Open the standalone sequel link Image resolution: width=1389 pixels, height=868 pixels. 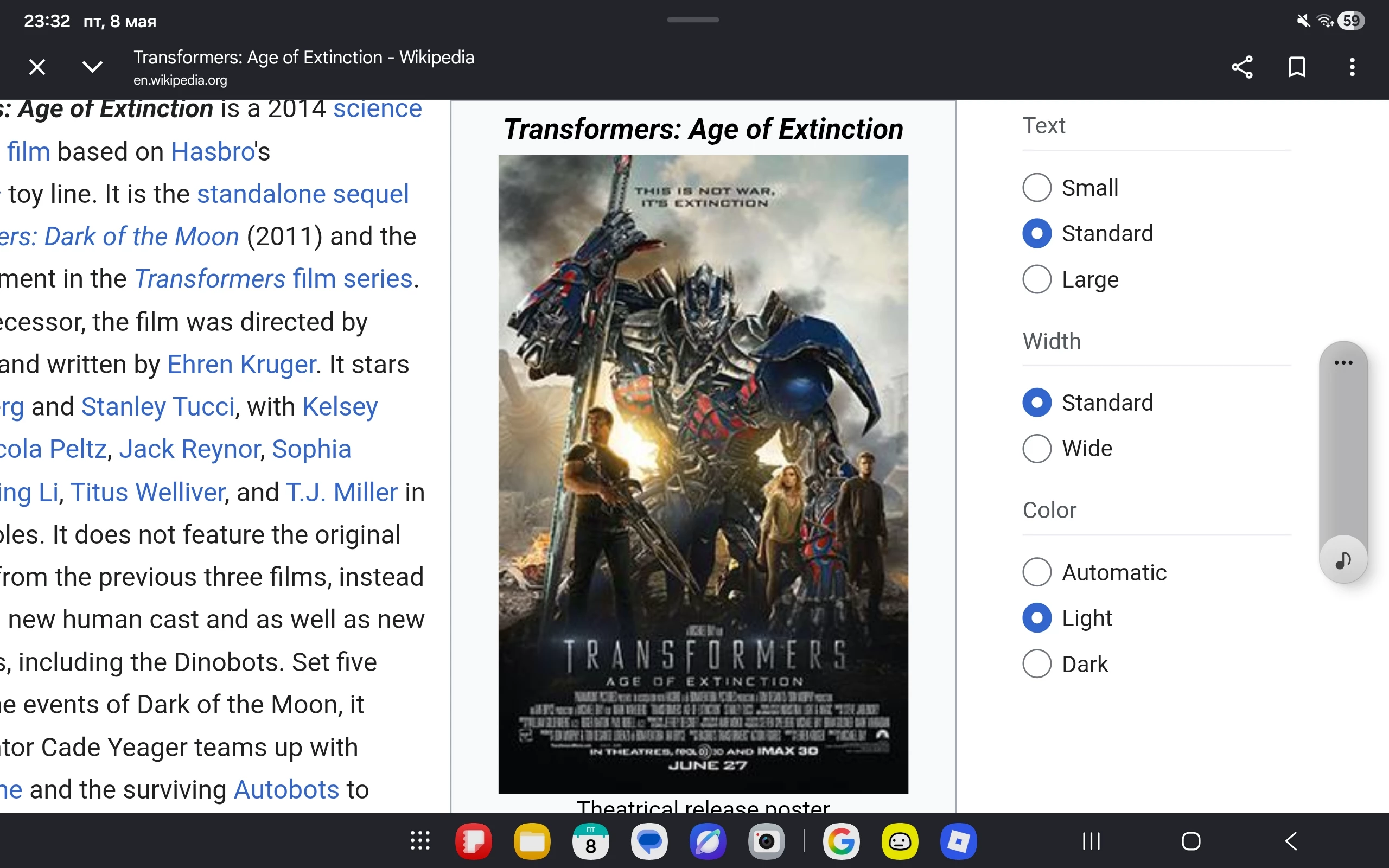(302, 194)
